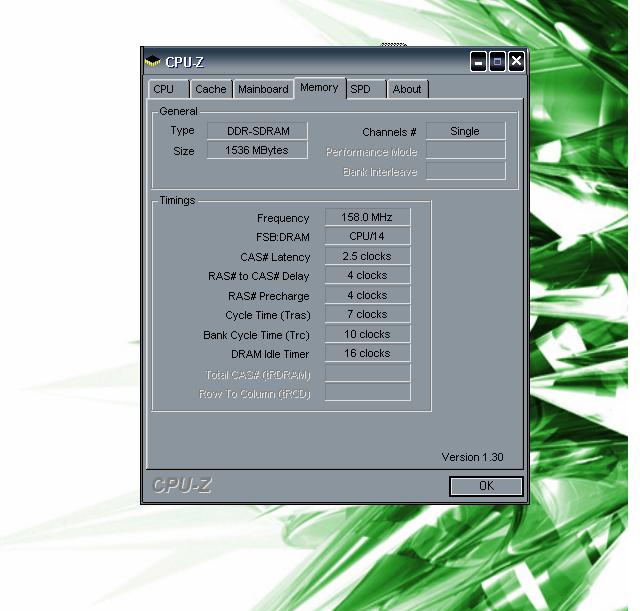Select the DDR-SDRAM type field
Viewport: 640px width, 611px height.
click(x=258, y=131)
